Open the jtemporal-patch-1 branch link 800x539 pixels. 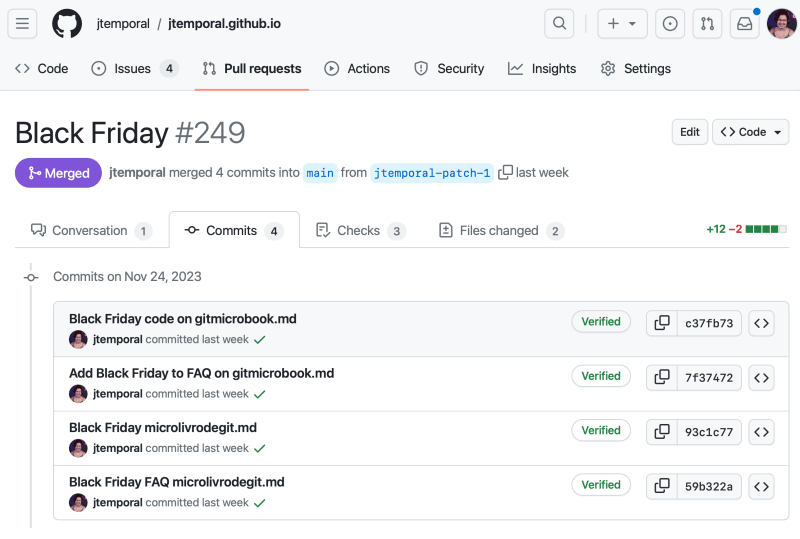[432, 173]
